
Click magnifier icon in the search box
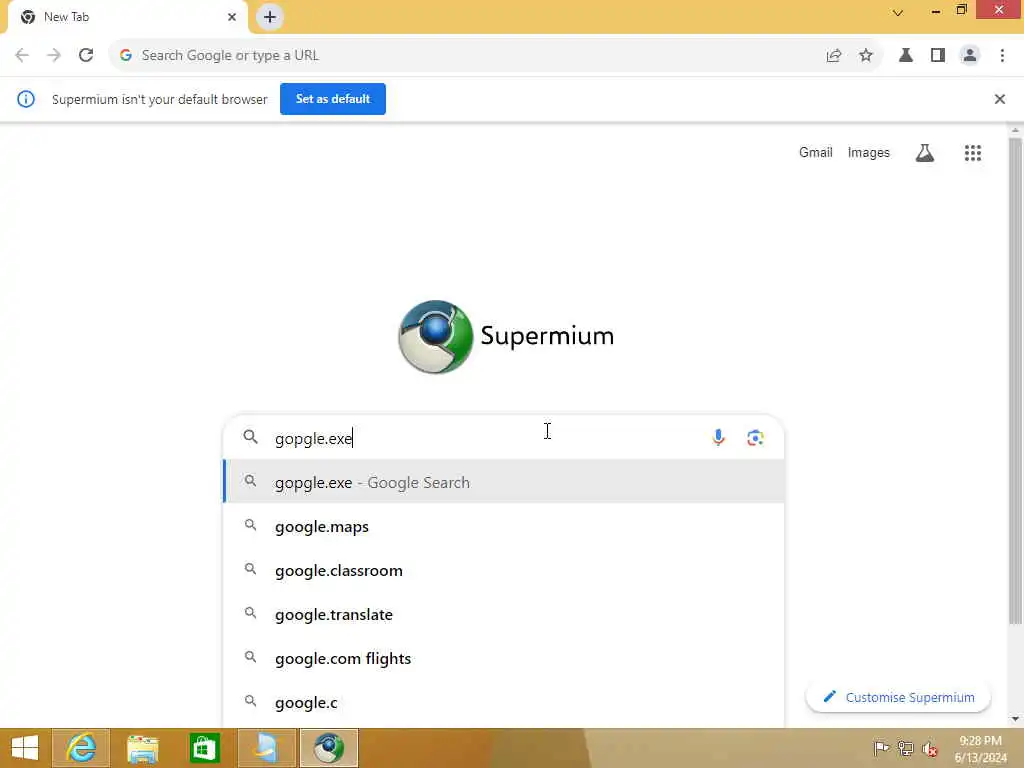point(250,437)
